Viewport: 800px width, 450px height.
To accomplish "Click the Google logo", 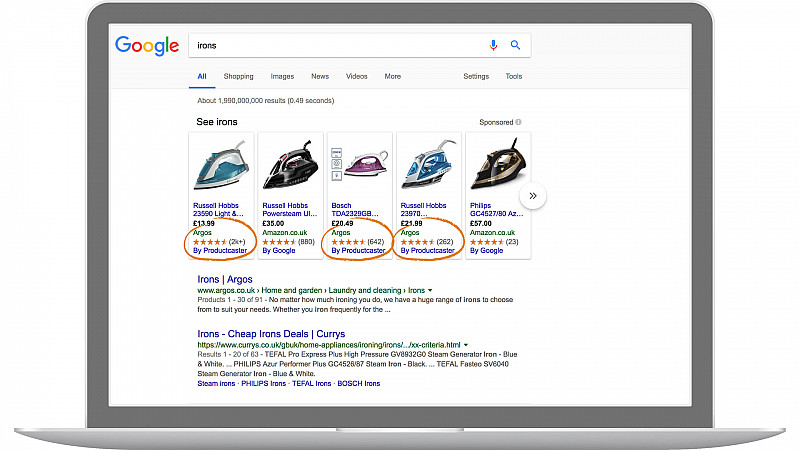I will (147, 46).
